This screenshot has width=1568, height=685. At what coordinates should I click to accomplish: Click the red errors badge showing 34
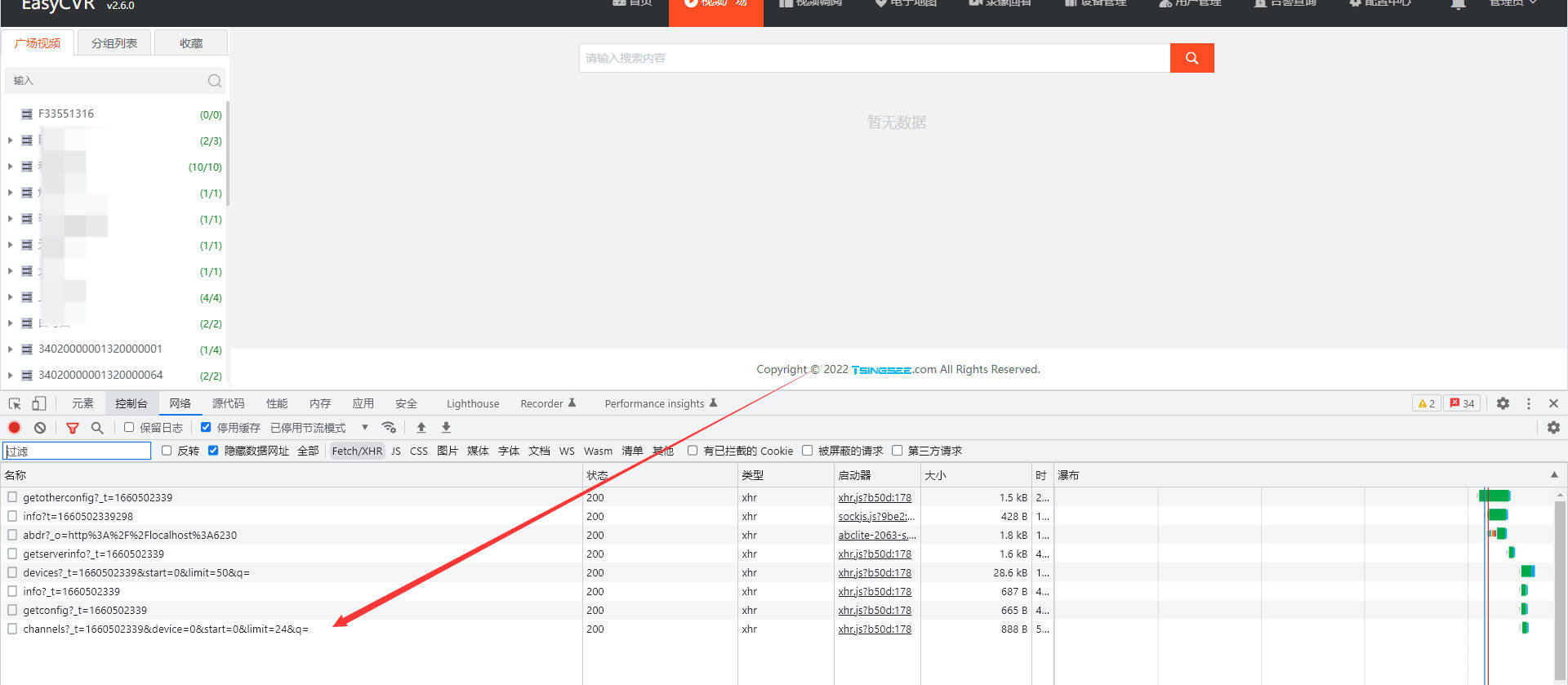point(1462,403)
